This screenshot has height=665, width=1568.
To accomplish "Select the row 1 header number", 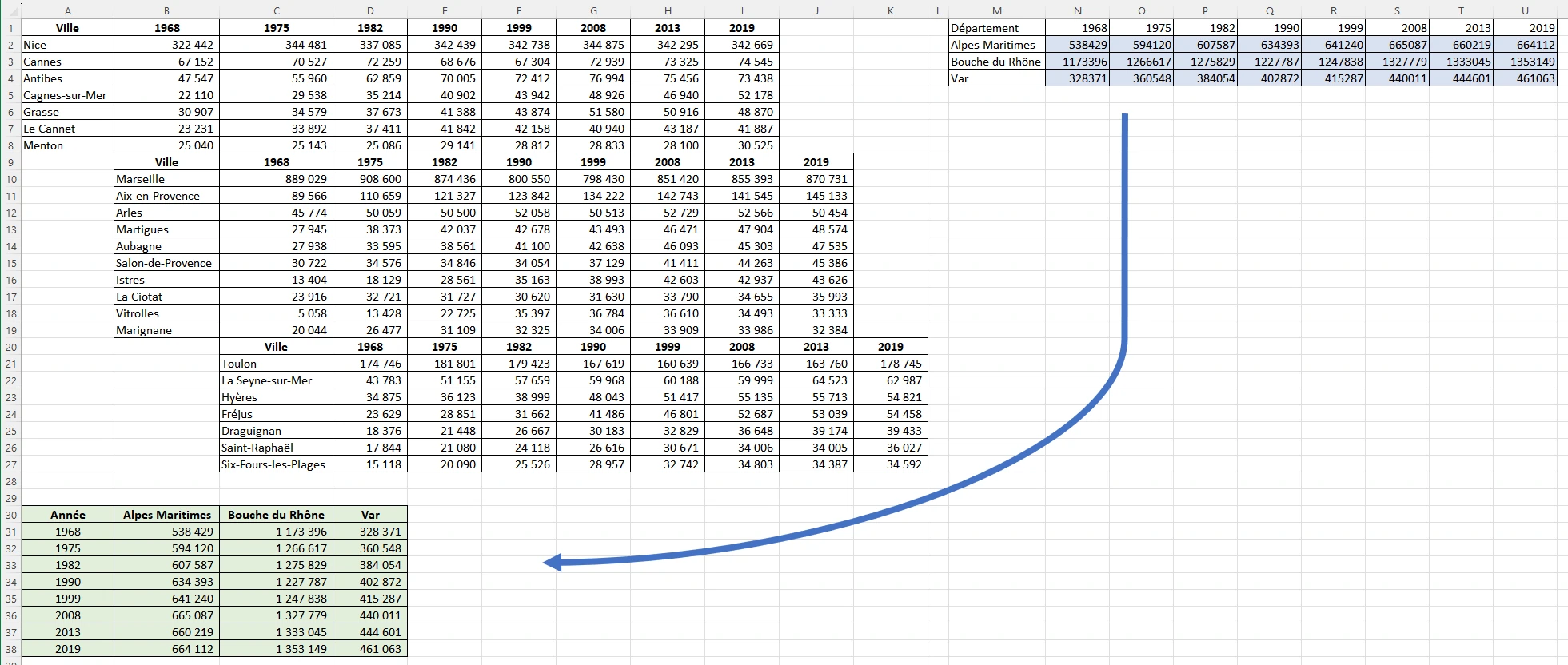I will click(10, 28).
